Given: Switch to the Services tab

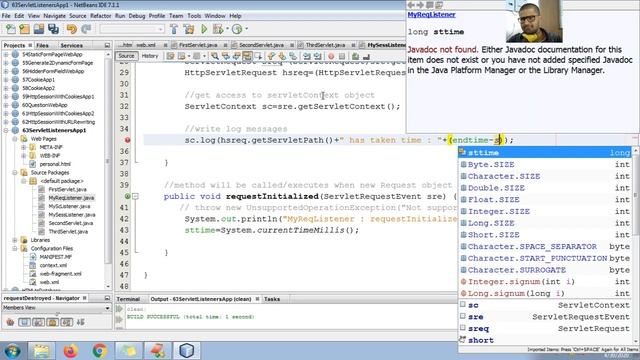Looking at the screenshot, I should pos(71,45).
